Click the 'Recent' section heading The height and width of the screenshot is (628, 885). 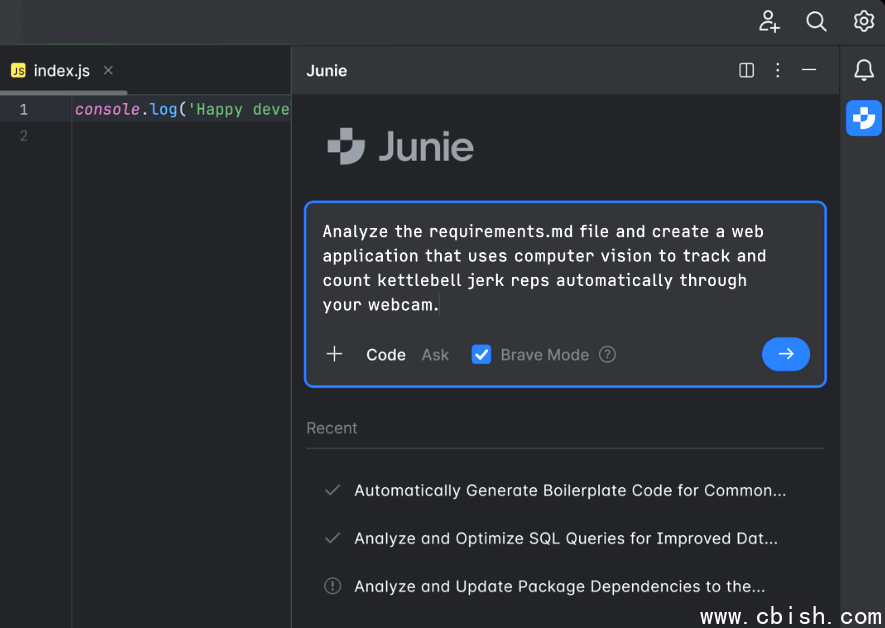pos(332,428)
